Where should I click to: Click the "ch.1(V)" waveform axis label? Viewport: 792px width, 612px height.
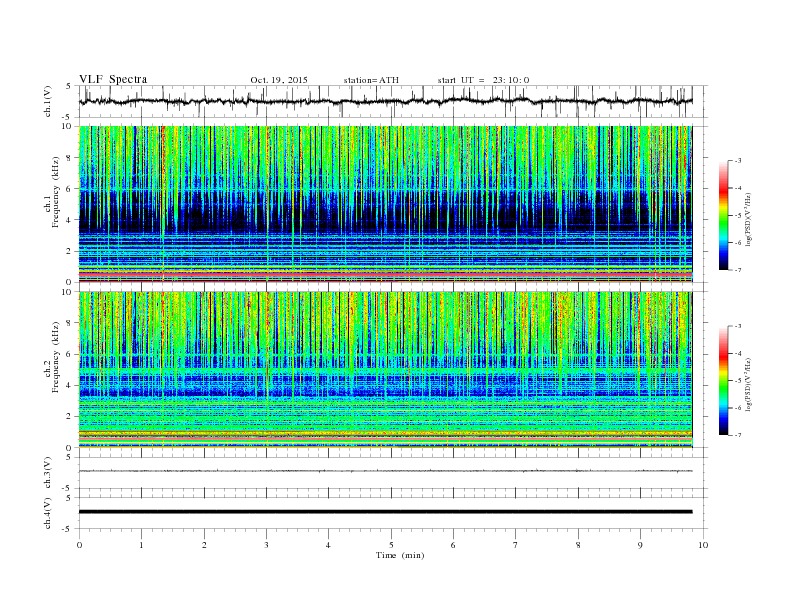48,101
